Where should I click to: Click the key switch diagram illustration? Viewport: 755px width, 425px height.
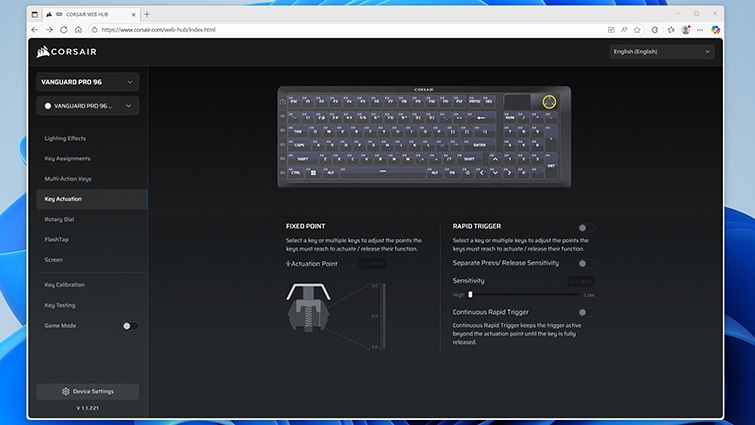coord(309,308)
